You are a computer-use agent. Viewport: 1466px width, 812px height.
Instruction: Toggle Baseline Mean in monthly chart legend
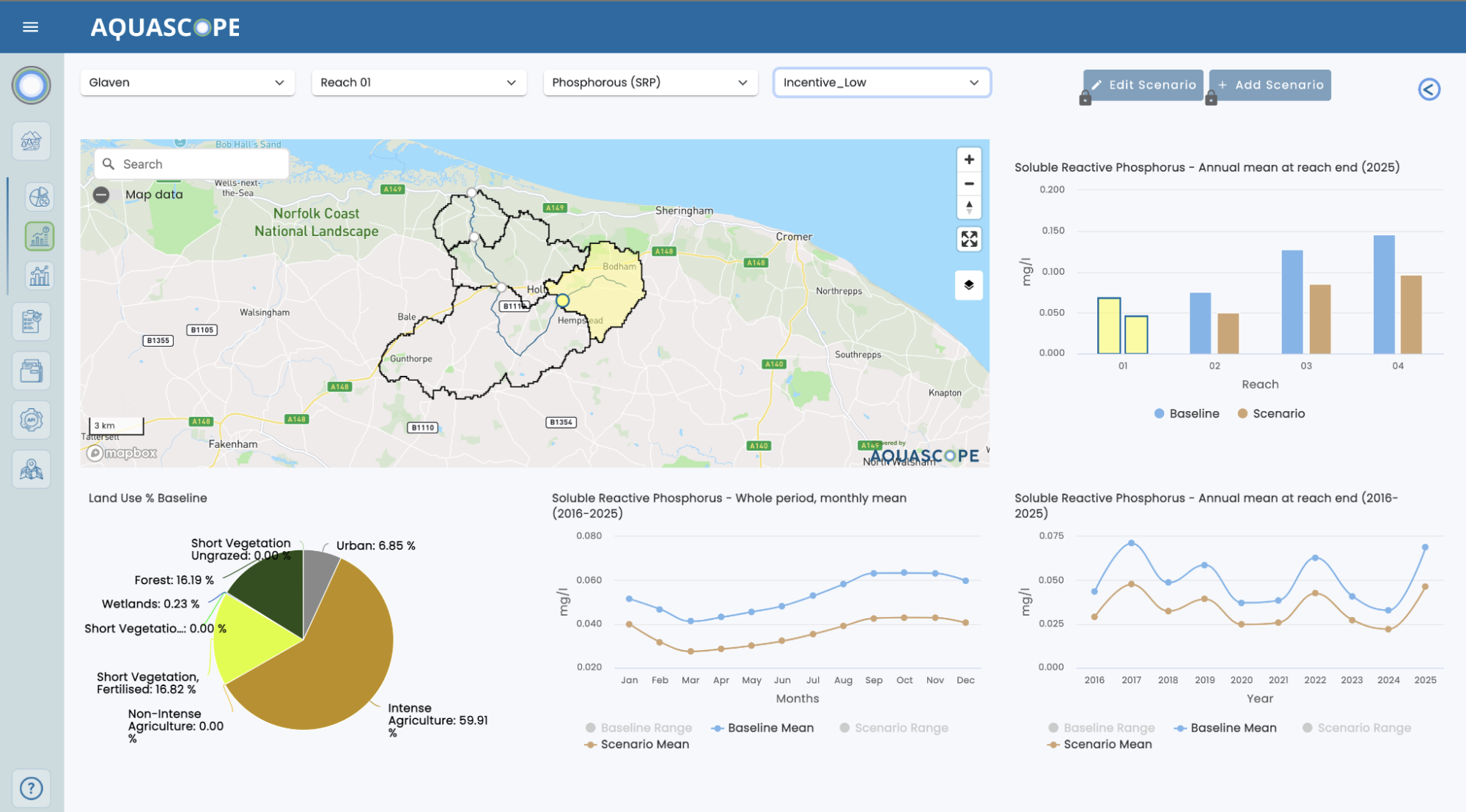click(x=763, y=728)
